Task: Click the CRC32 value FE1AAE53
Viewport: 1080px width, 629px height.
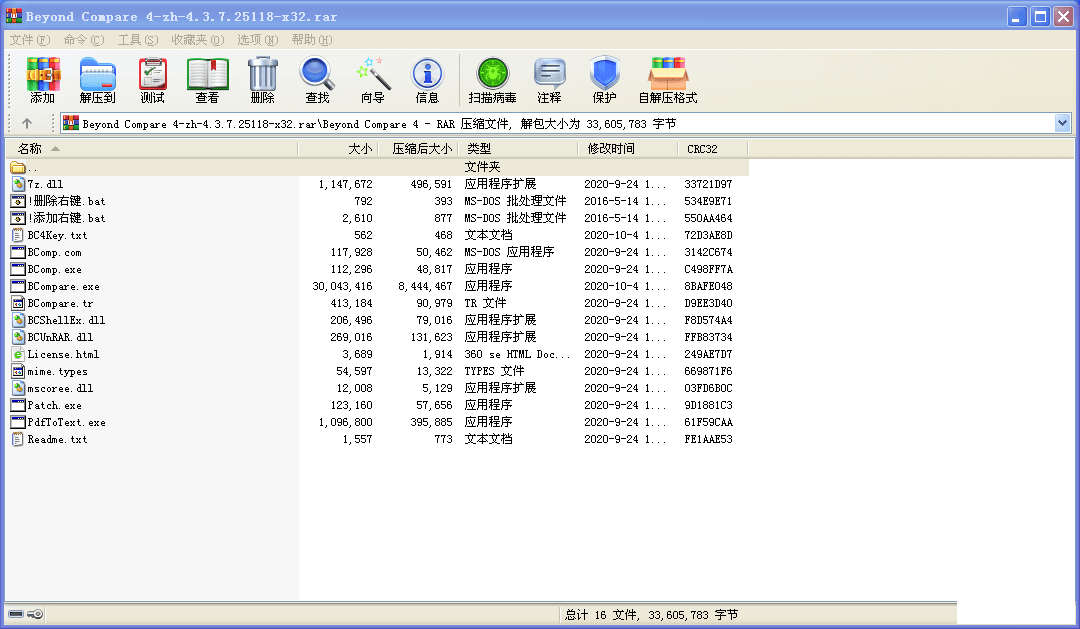Action: pos(708,439)
